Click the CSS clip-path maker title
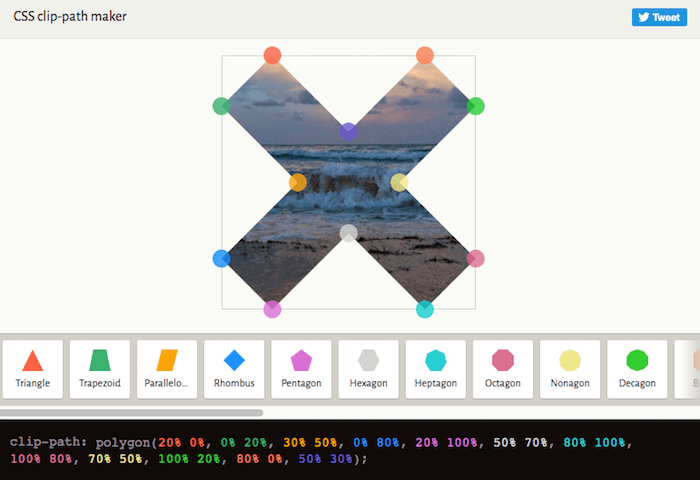Screen dimensions: 700x480 coord(70,17)
